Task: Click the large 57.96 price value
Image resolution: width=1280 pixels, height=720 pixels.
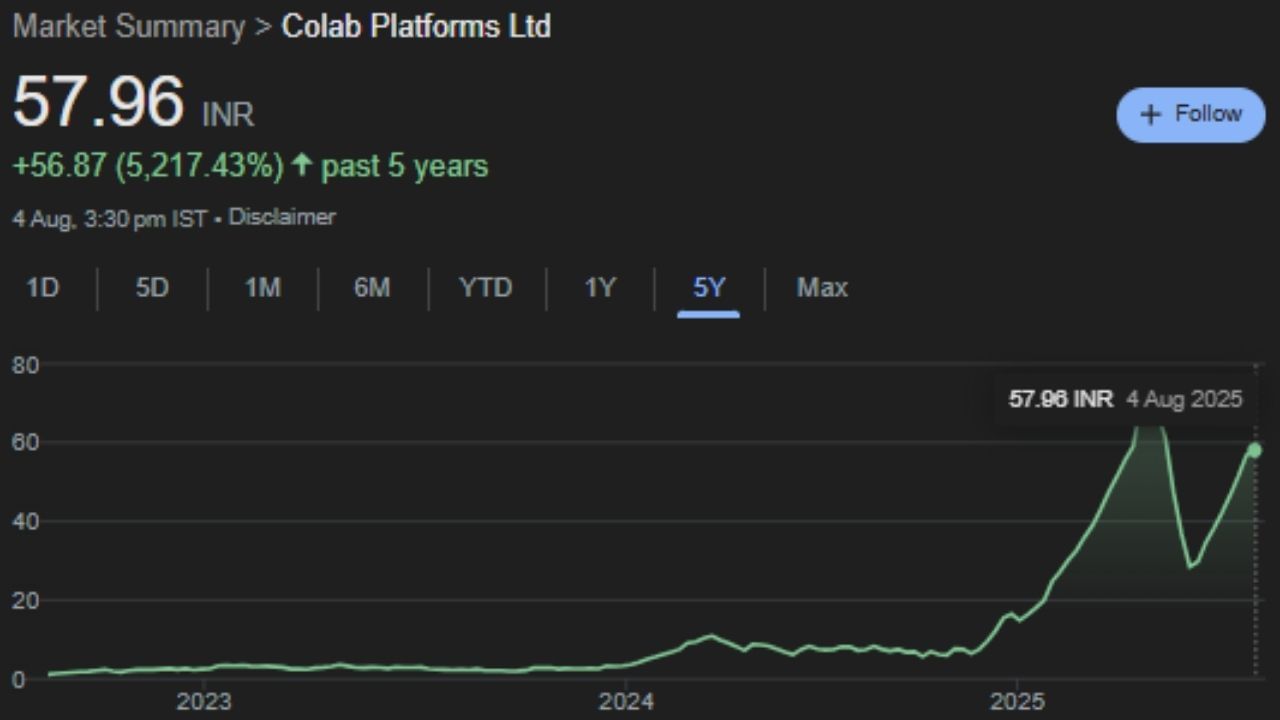Action: coord(98,102)
